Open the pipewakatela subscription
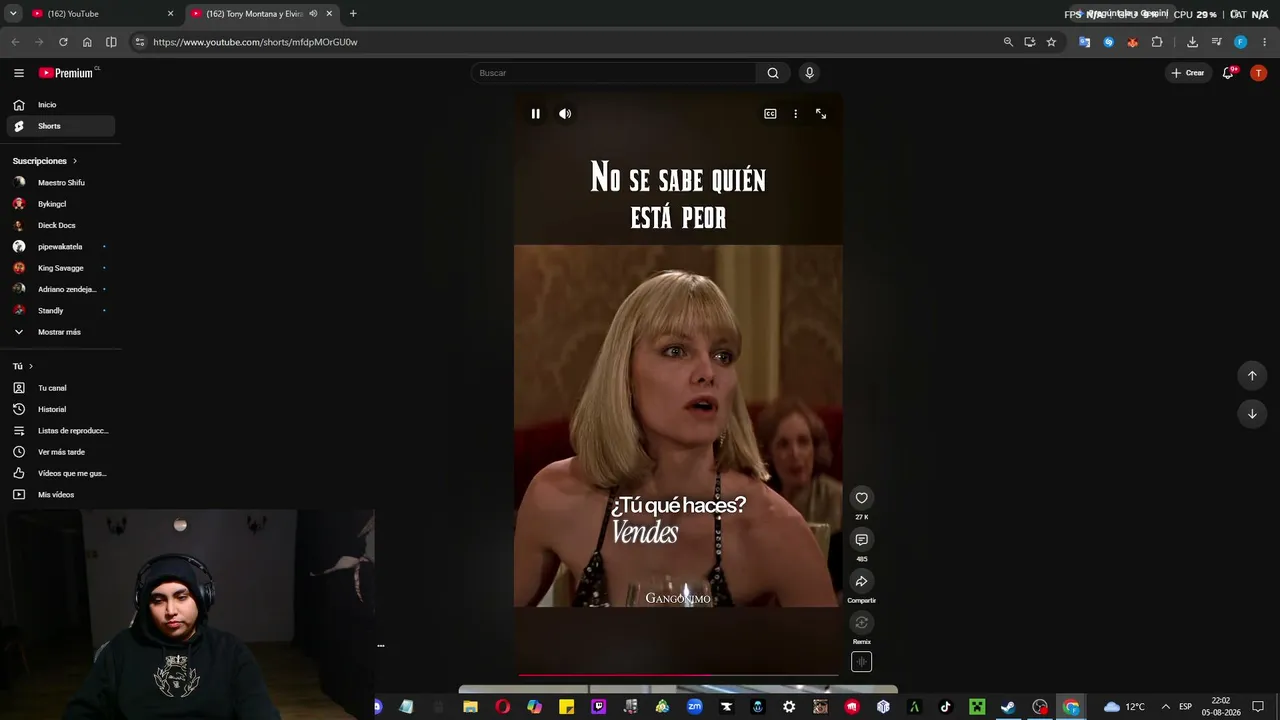 [x=61, y=247]
